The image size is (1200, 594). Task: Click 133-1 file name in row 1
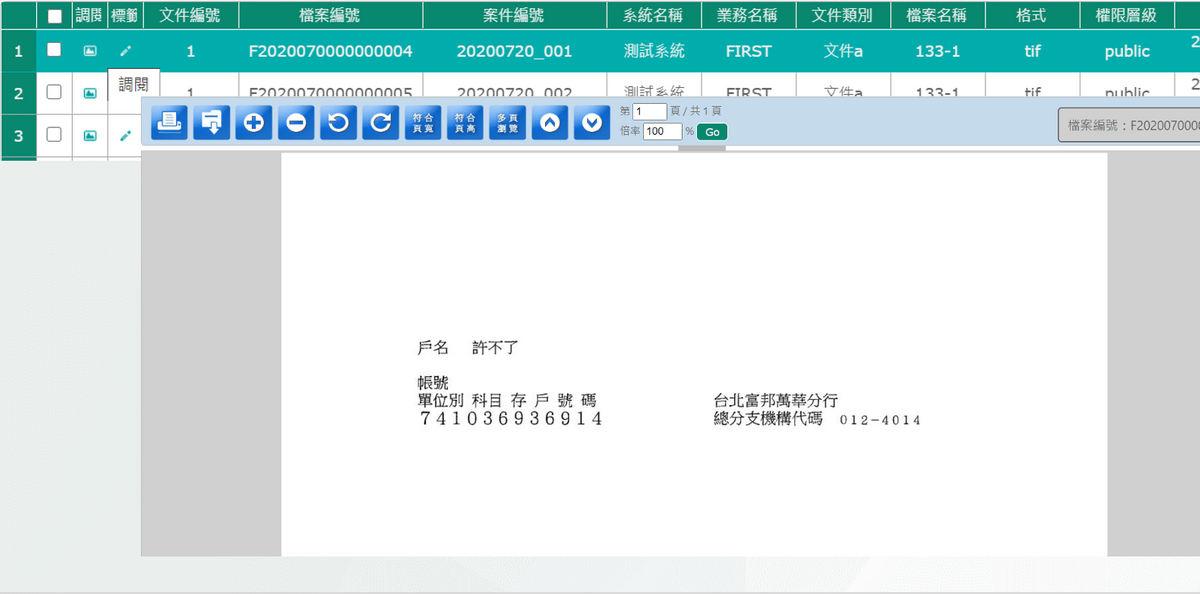(x=938, y=51)
